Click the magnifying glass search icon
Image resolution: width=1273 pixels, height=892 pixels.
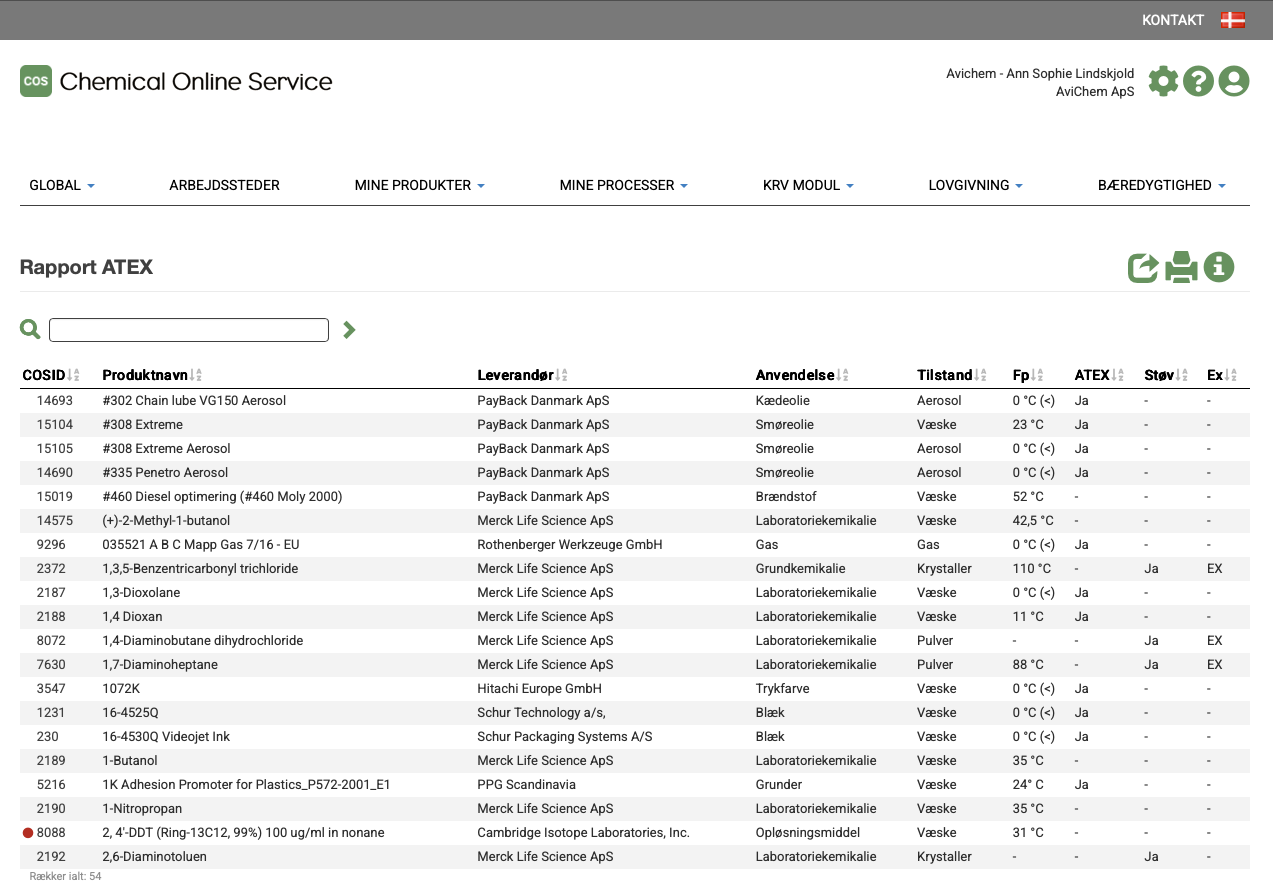click(x=30, y=329)
